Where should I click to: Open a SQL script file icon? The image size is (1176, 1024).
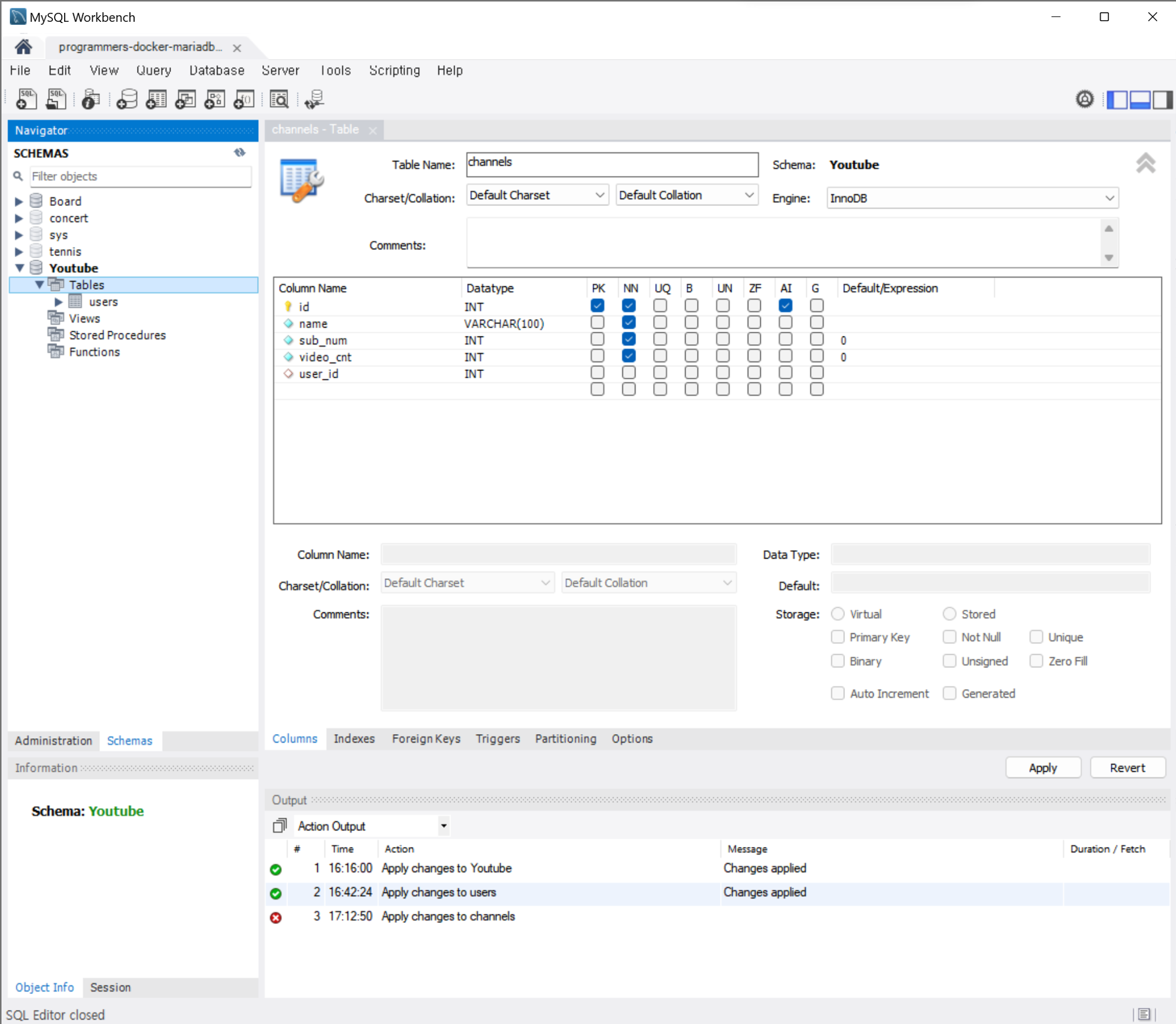pyautogui.click(x=56, y=99)
